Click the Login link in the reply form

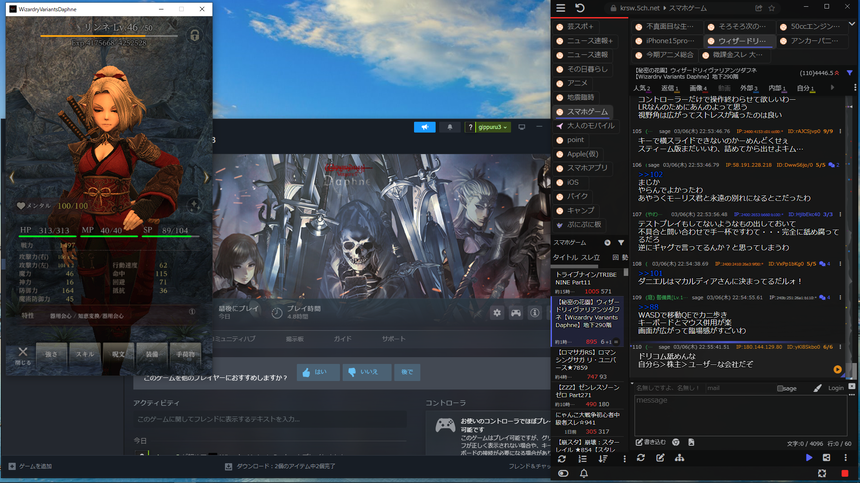[x=836, y=388]
